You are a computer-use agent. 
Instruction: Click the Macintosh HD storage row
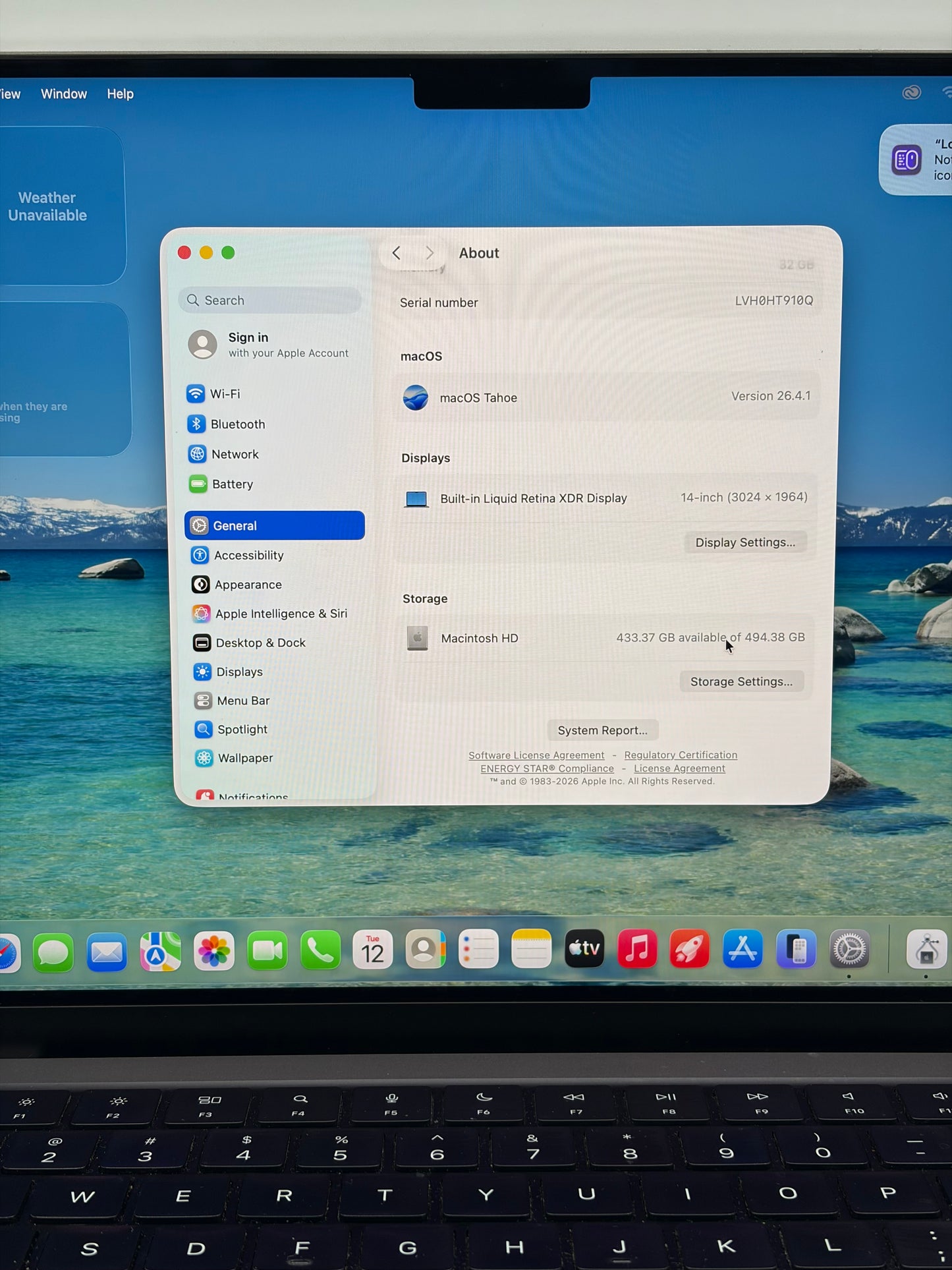[605, 638]
